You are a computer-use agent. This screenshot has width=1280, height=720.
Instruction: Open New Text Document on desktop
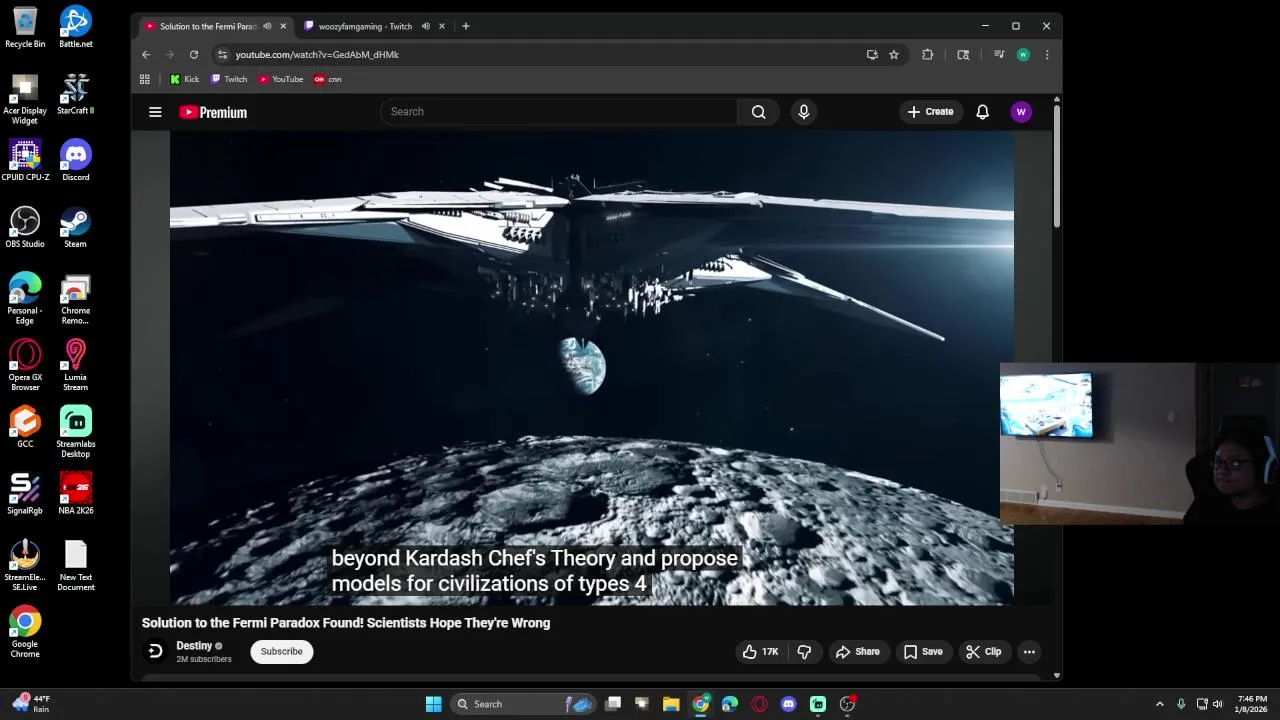pyautogui.click(x=76, y=566)
